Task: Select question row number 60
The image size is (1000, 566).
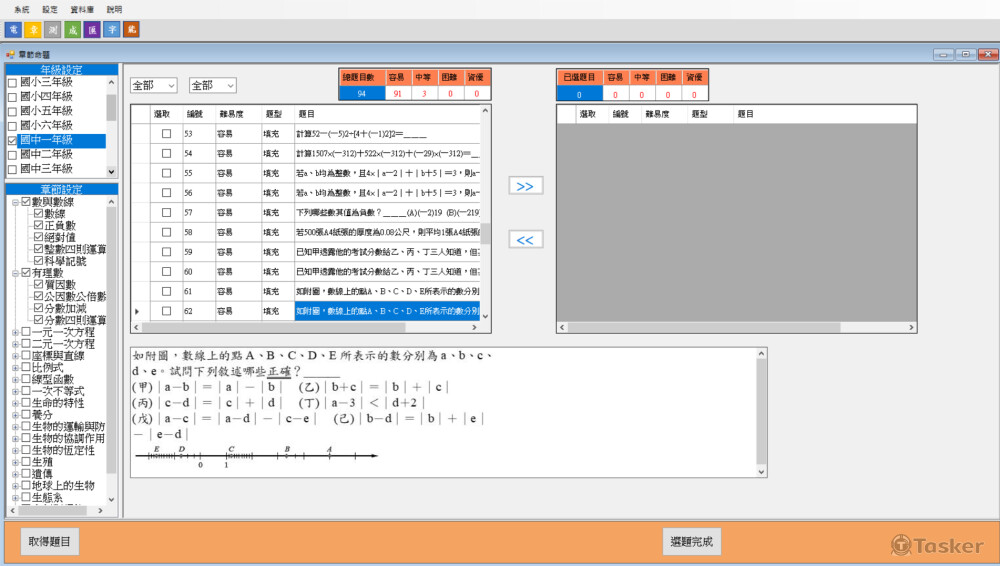Action: coord(305,272)
